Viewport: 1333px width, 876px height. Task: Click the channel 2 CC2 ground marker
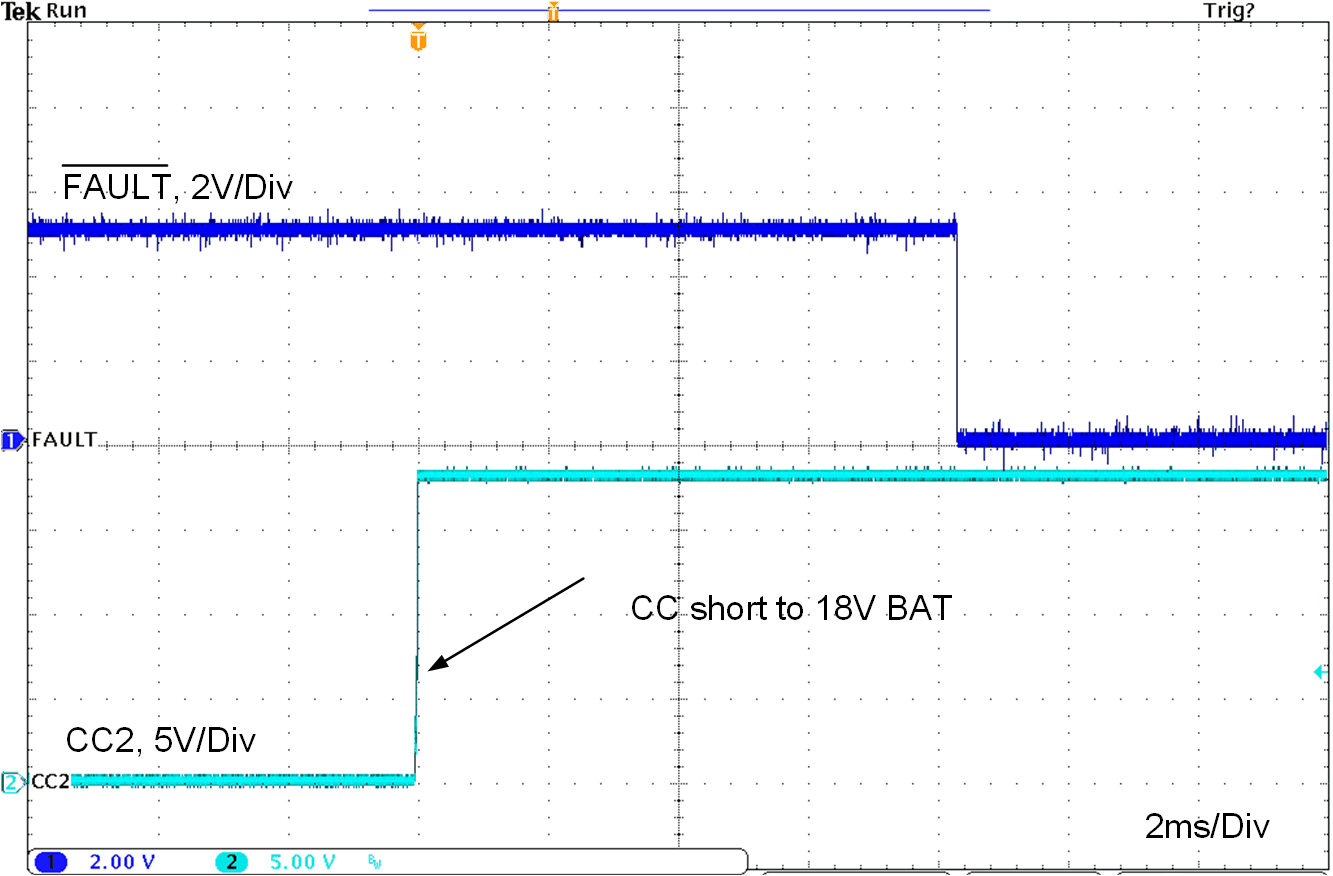(x=12, y=782)
